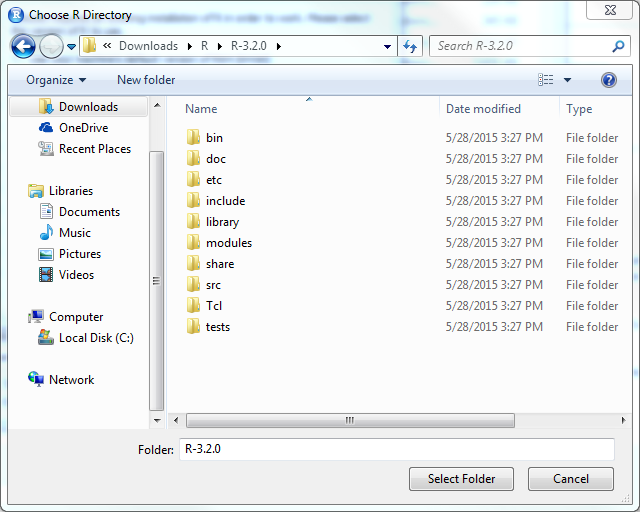Select the library folder

(222, 222)
